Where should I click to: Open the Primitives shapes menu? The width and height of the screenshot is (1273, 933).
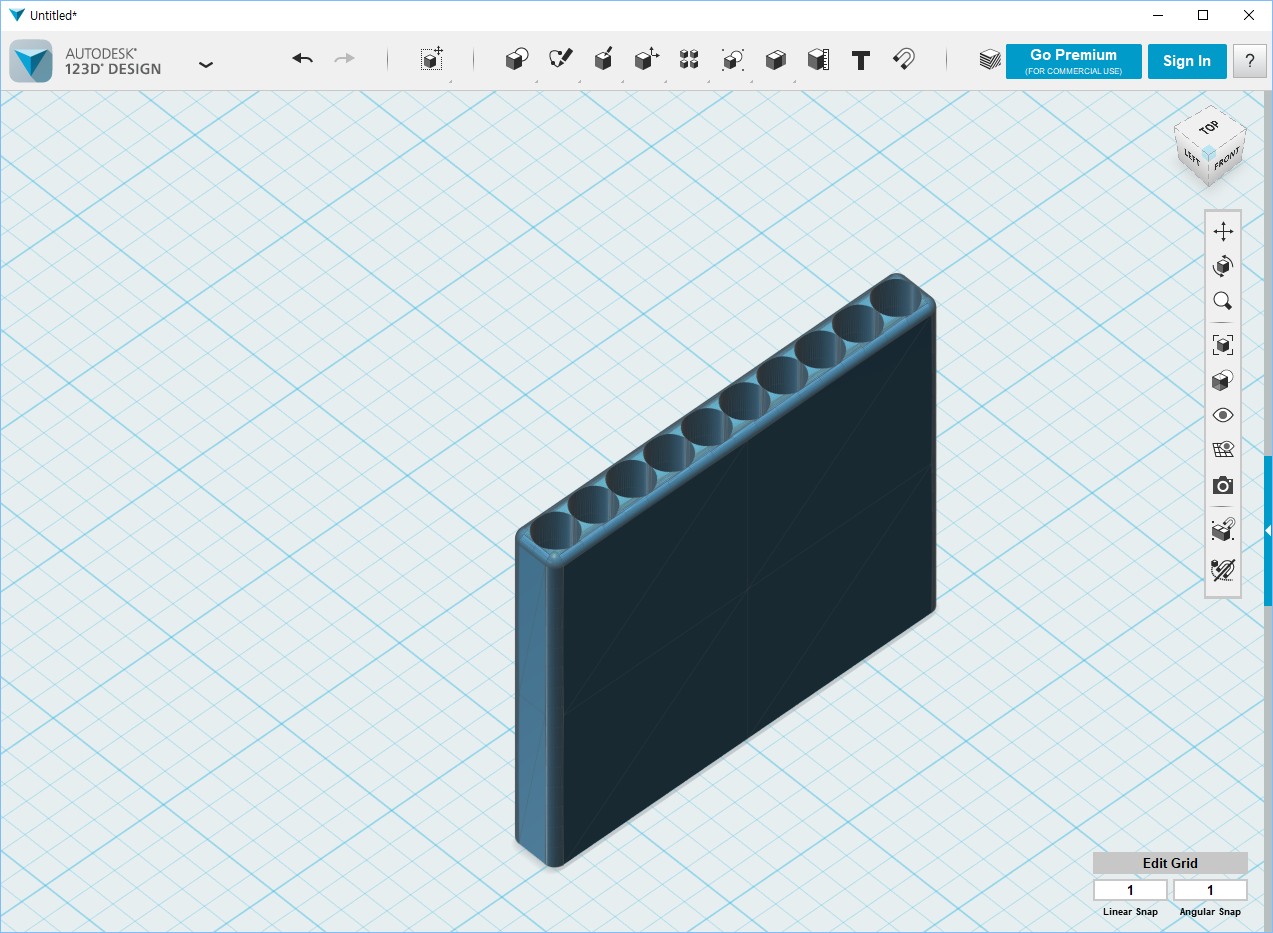[516, 60]
